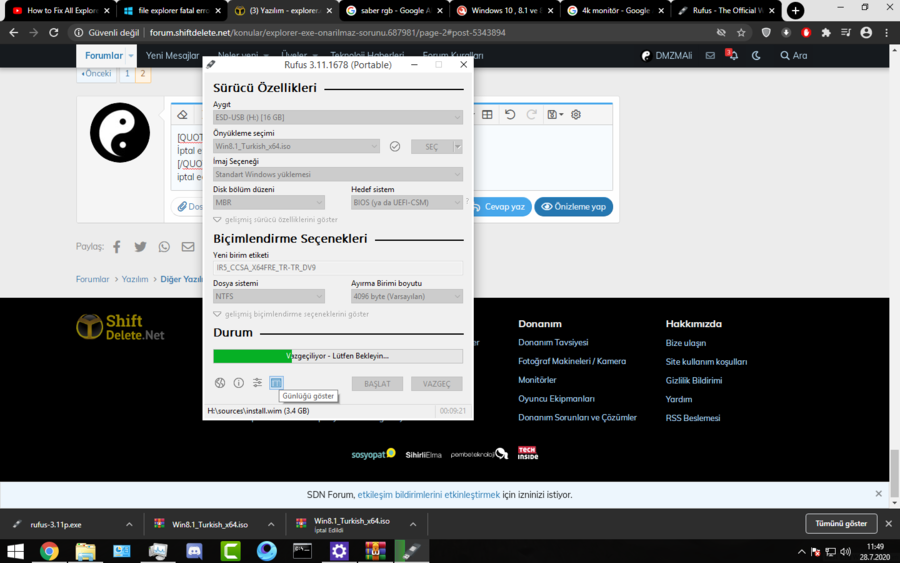Screen dimensions: 900x563
Task: Open rufus-3.11p.exe download item menu
Action: click(129, 524)
